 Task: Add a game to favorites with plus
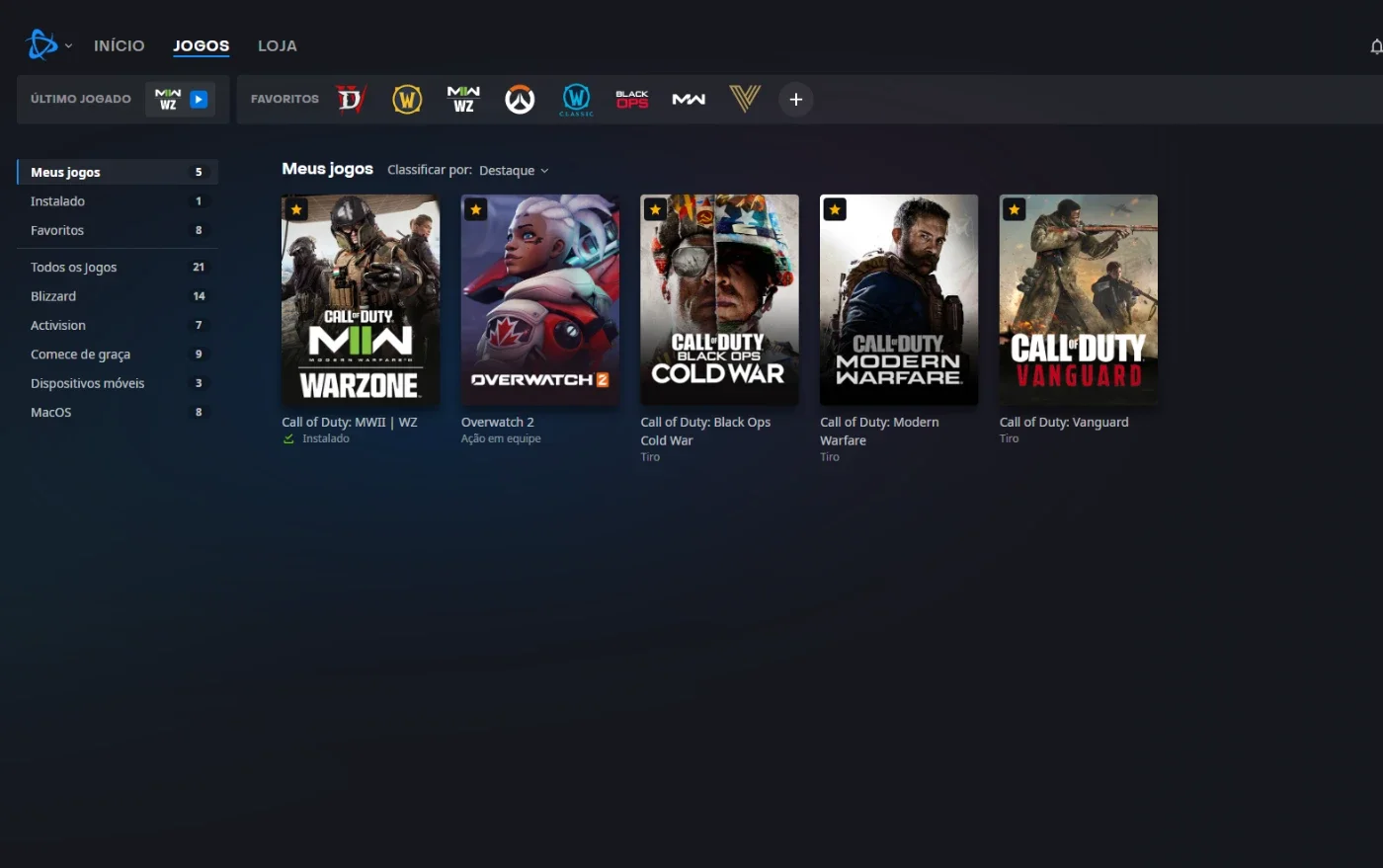pos(796,99)
